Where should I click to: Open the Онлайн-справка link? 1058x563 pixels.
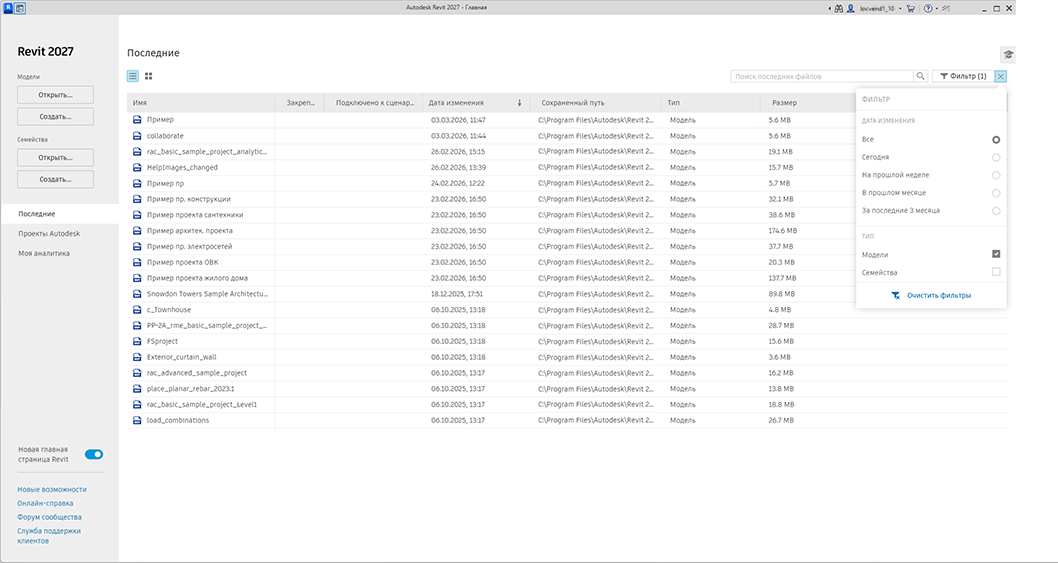pos(45,503)
